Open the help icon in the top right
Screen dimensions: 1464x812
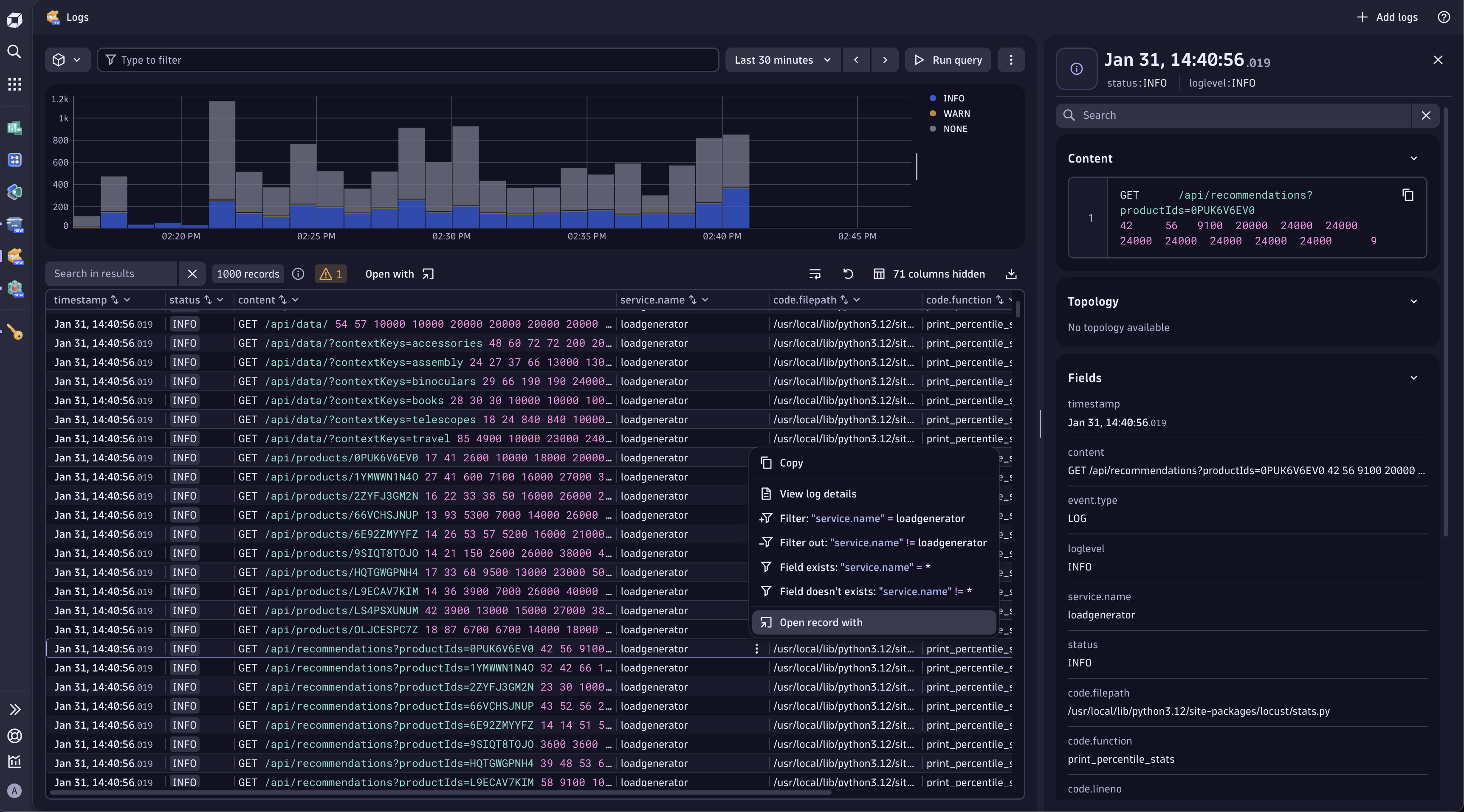coord(1444,17)
